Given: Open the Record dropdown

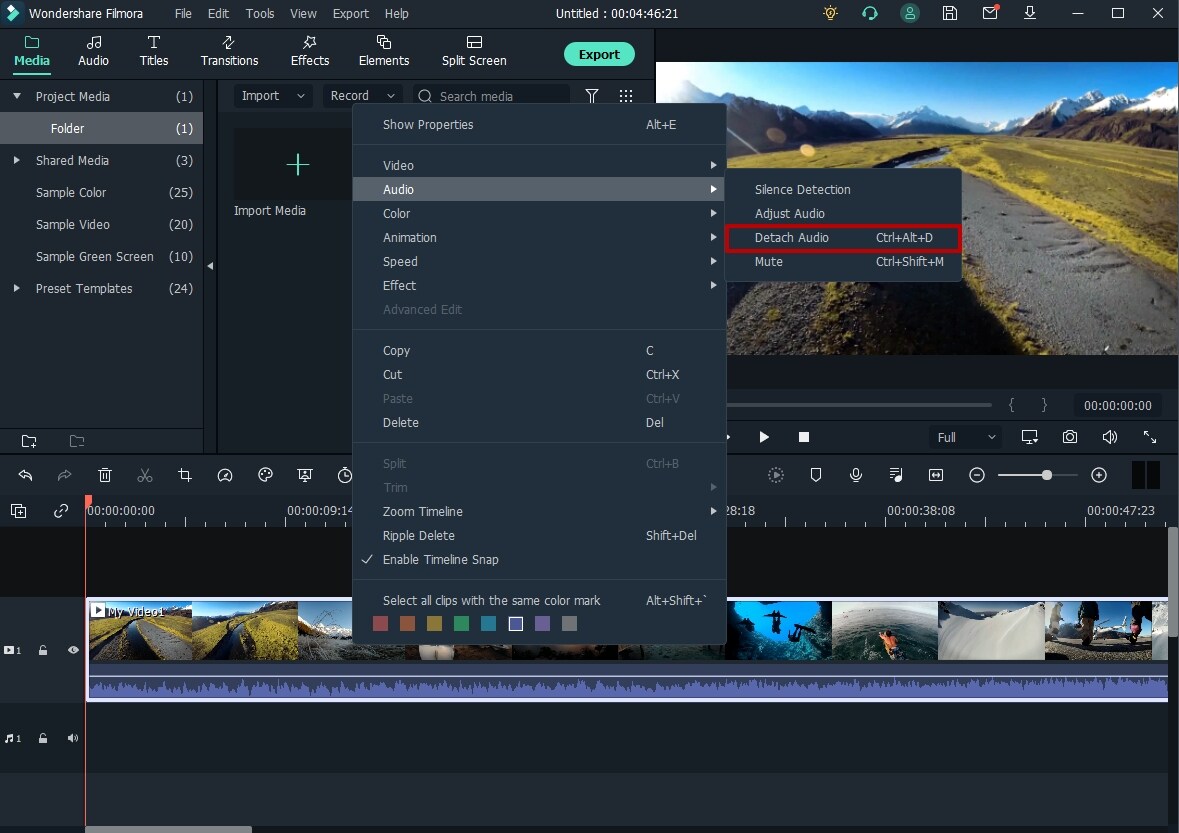Looking at the screenshot, I should coord(362,95).
